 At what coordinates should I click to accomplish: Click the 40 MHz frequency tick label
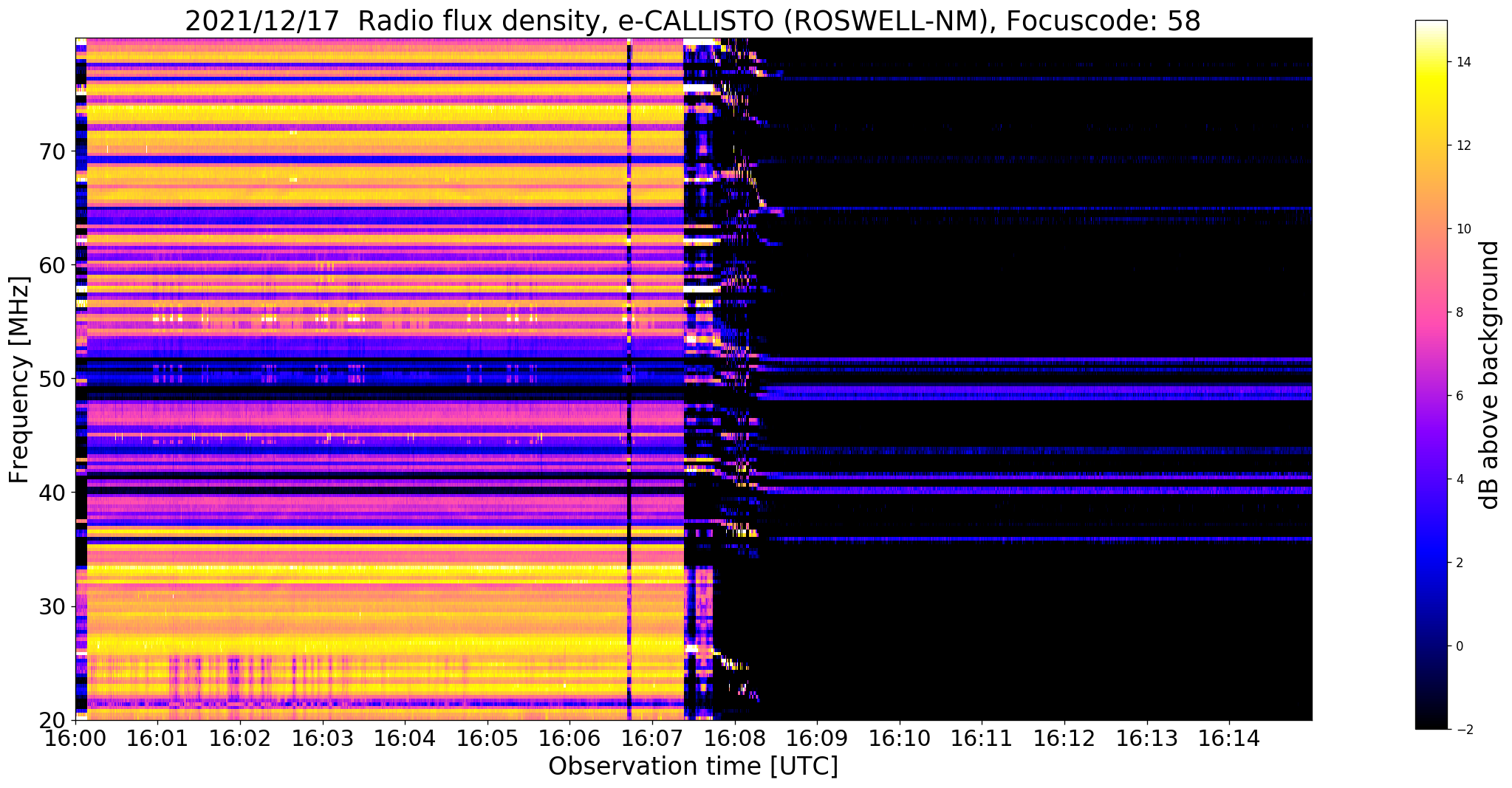pos(53,493)
